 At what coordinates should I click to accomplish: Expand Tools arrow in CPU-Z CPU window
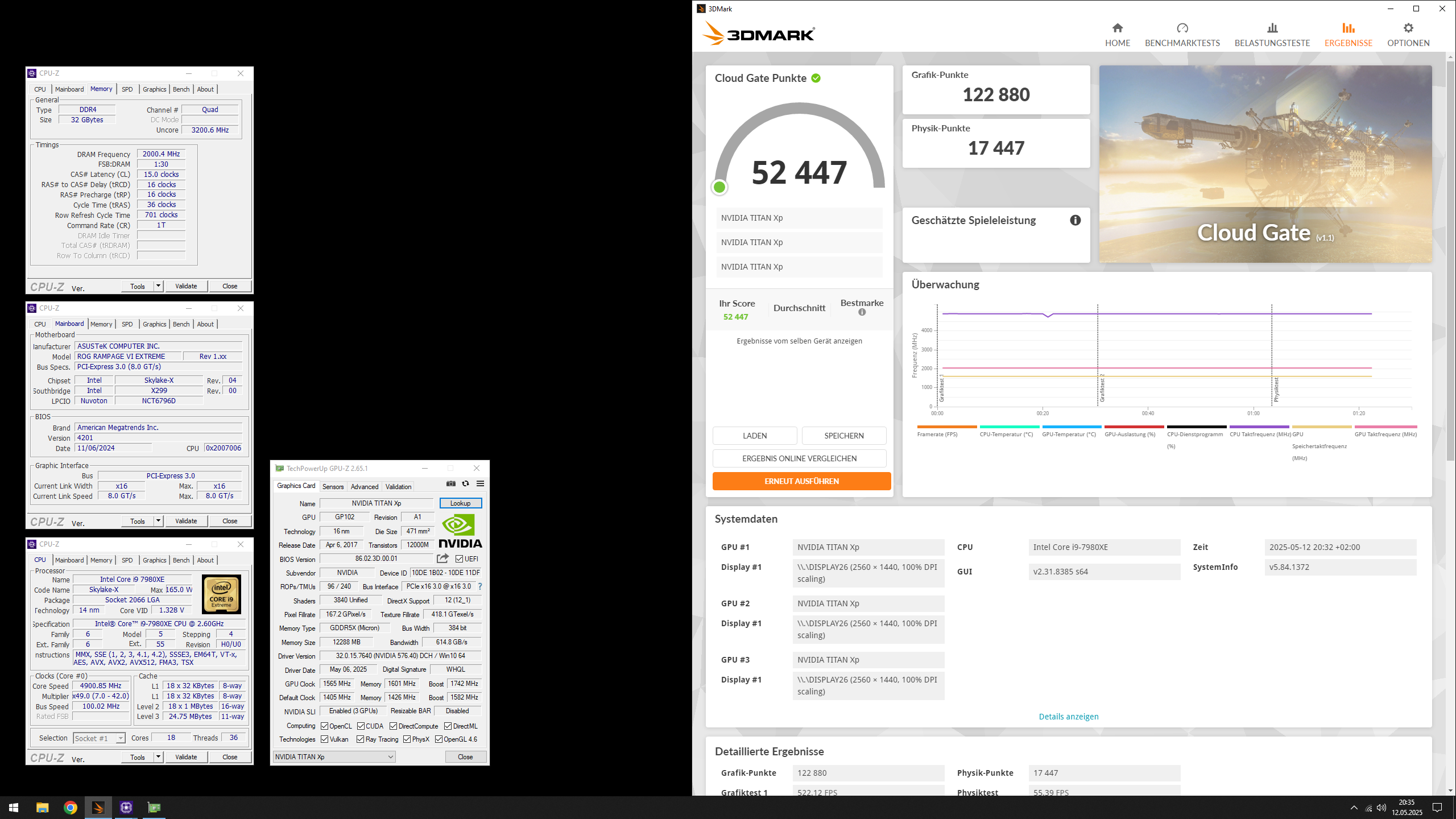point(159,757)
